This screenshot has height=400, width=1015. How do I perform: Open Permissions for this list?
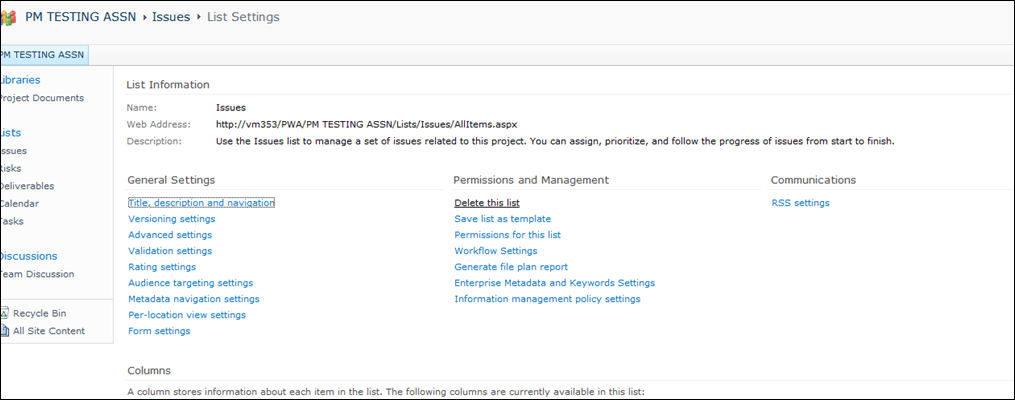[x=507, y=235]
